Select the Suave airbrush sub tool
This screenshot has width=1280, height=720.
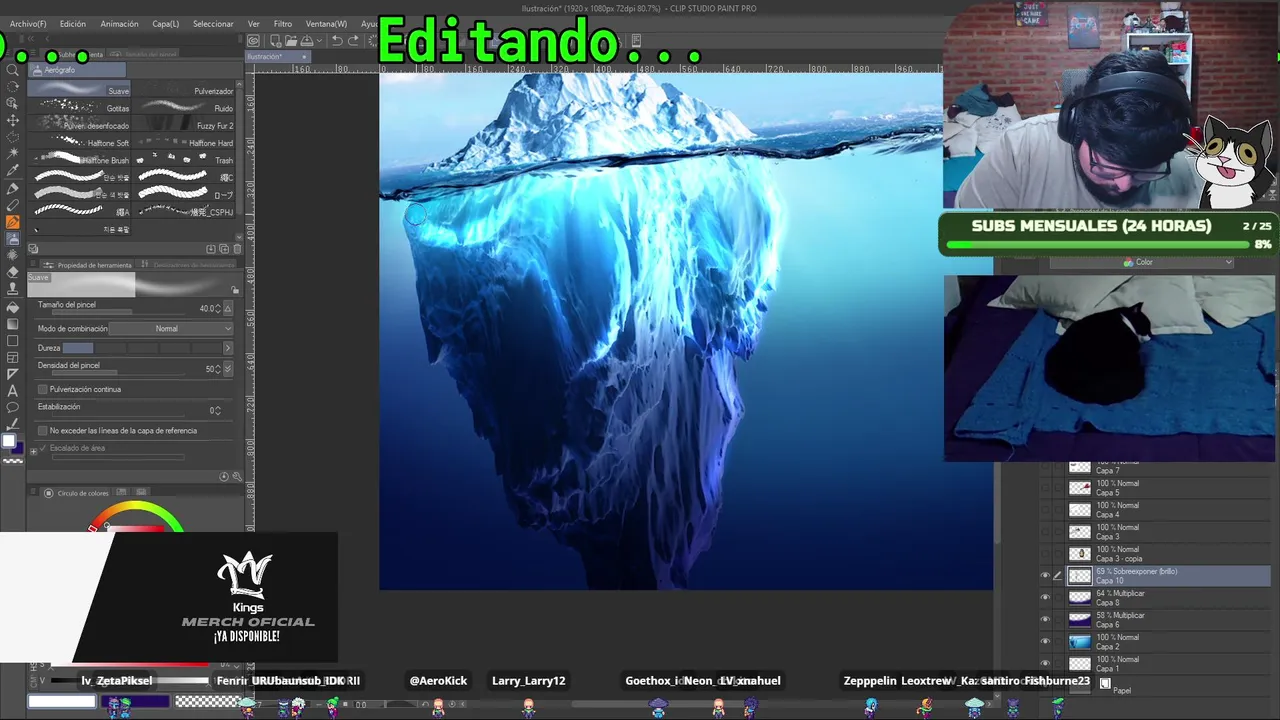coord(80,90)
